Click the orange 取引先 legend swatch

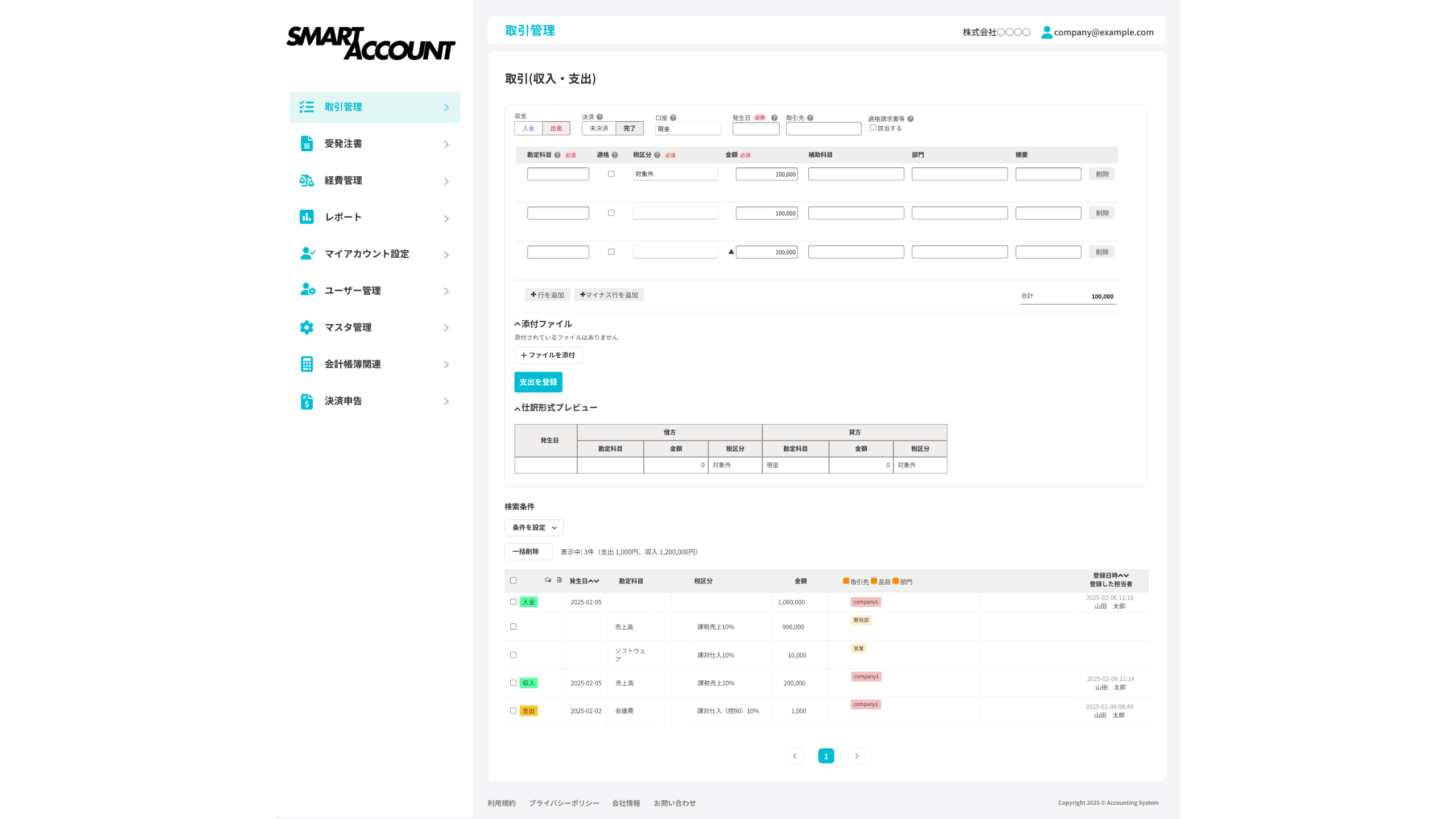point(846,581)
